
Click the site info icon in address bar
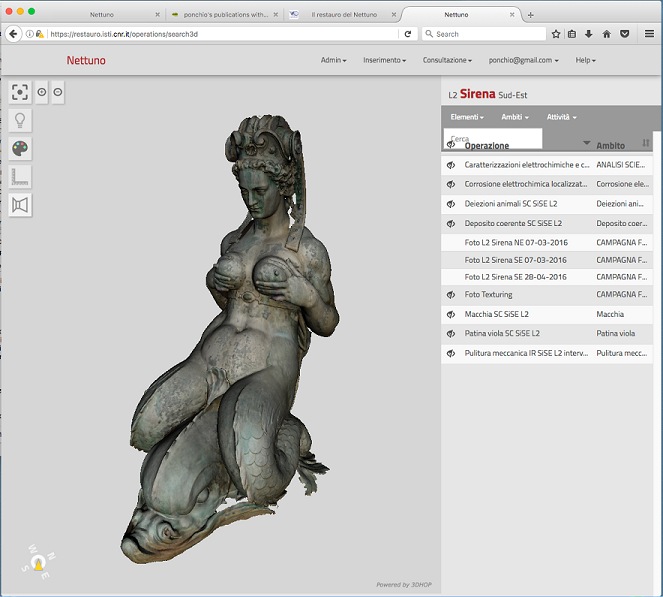30,34
